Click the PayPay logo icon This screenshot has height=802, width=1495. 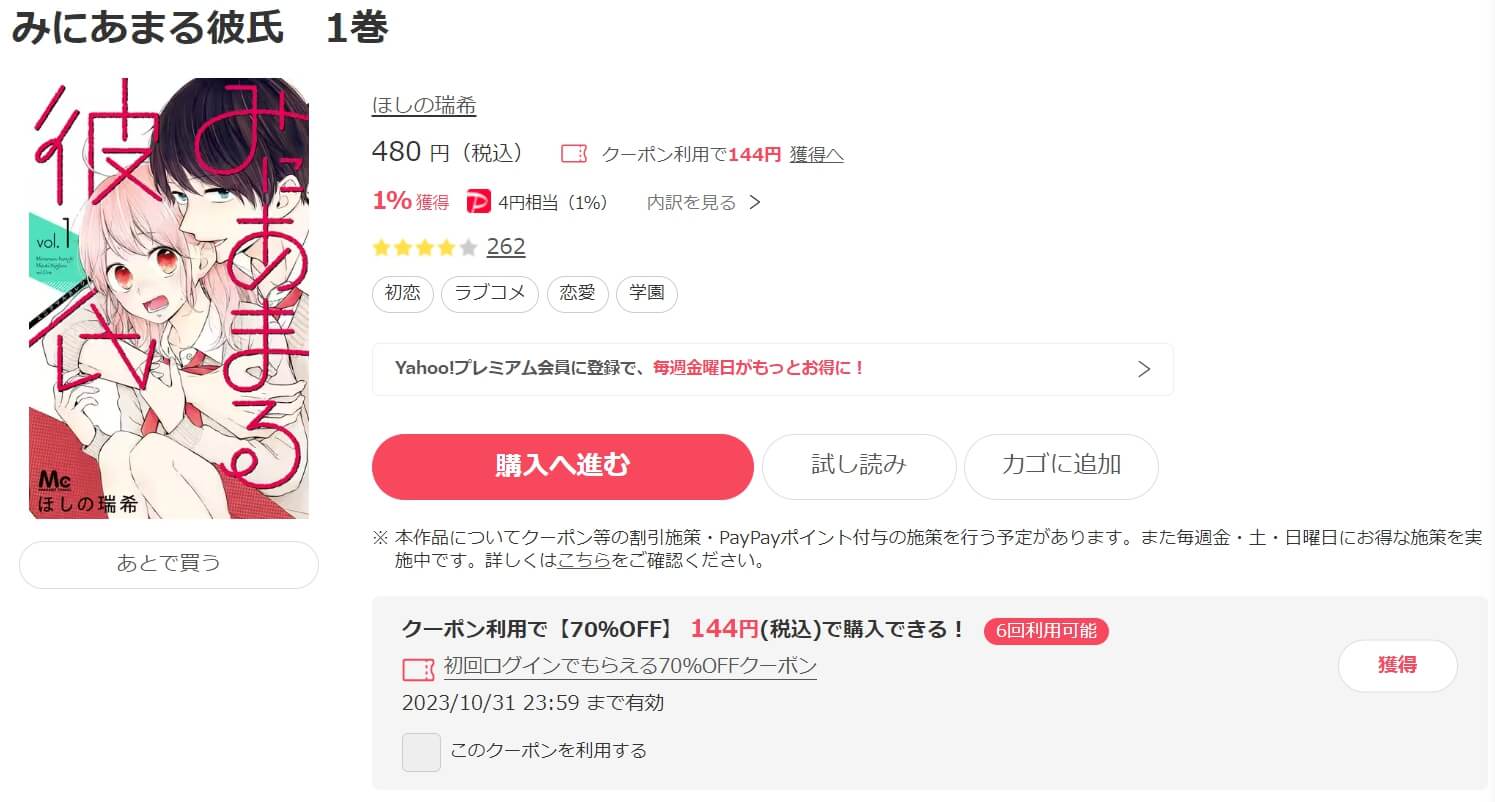click(x=479, y=203)
